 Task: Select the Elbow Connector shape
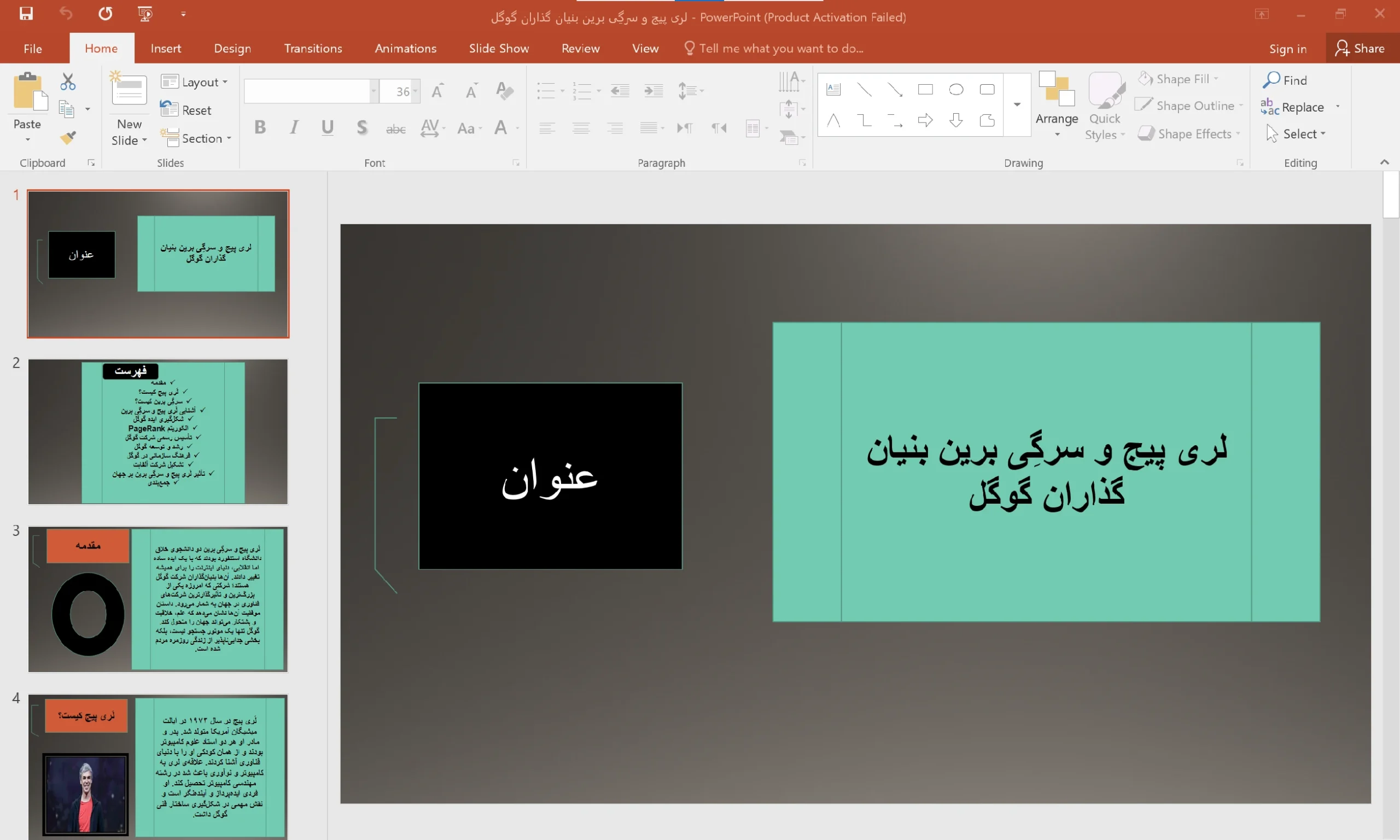(864, 120)
